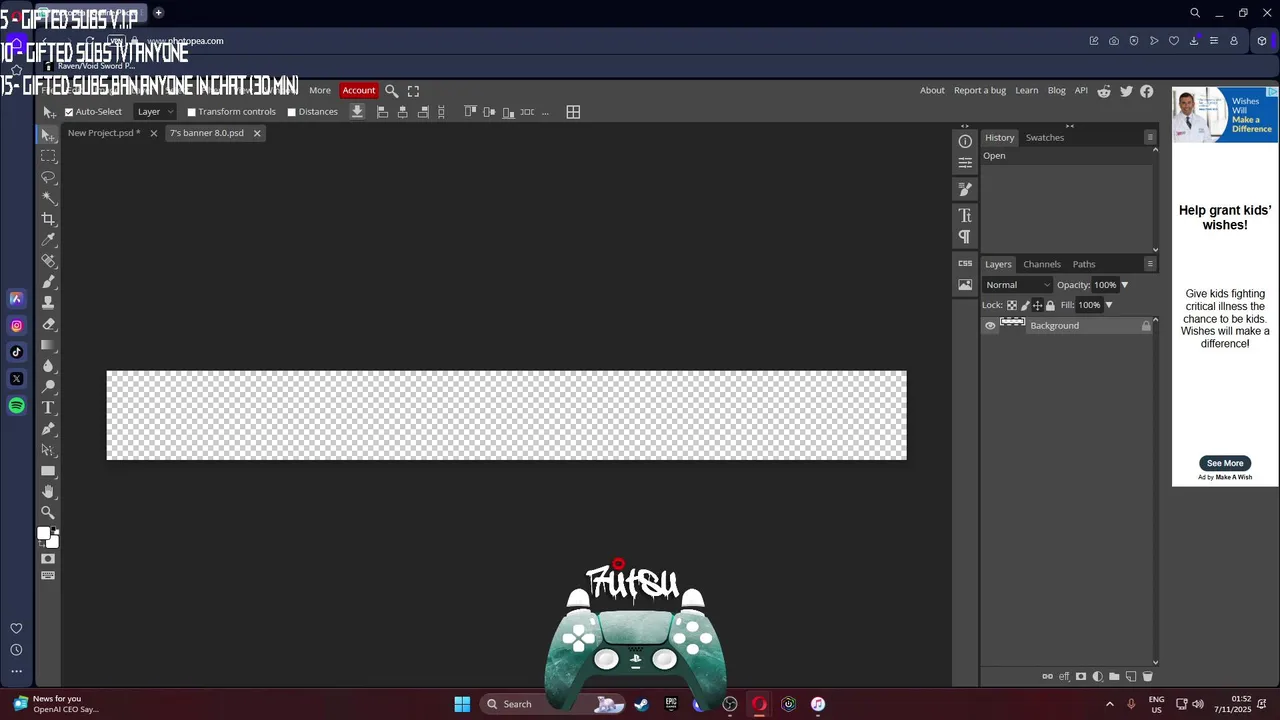This screenshot has height=720, width=1280.
Task: Select the Magic Wand tool
Action: [x=48, y=198]
